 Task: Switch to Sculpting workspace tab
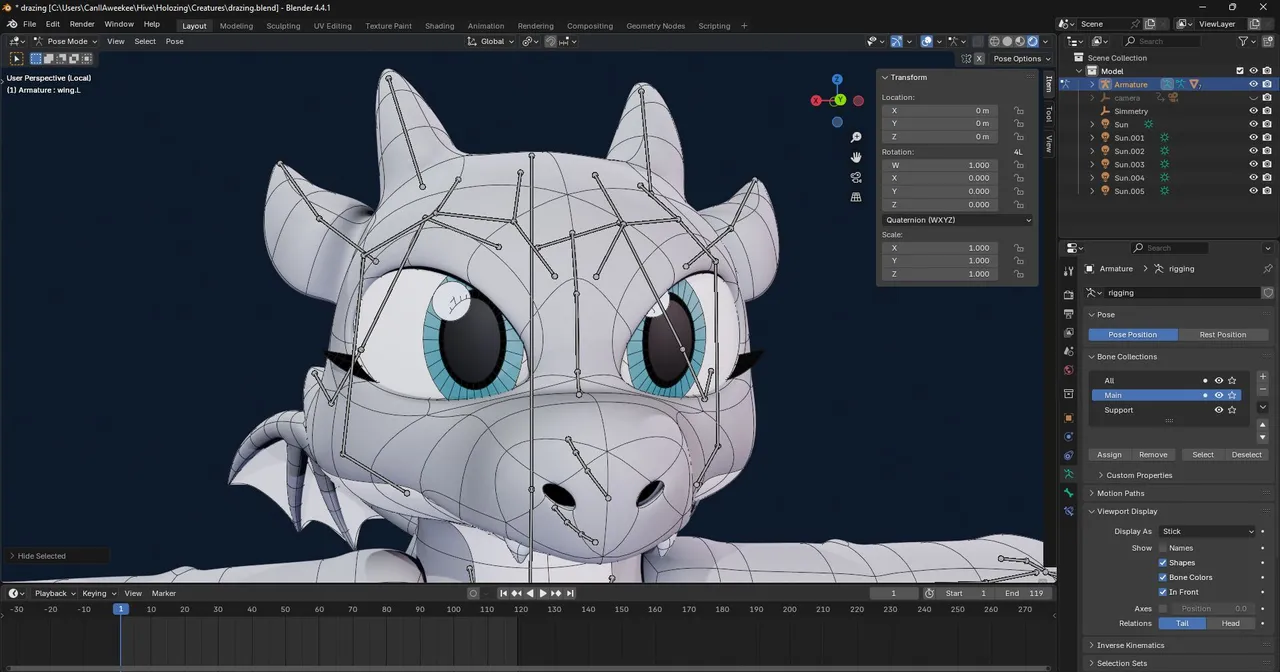click(x=283, y=26)
